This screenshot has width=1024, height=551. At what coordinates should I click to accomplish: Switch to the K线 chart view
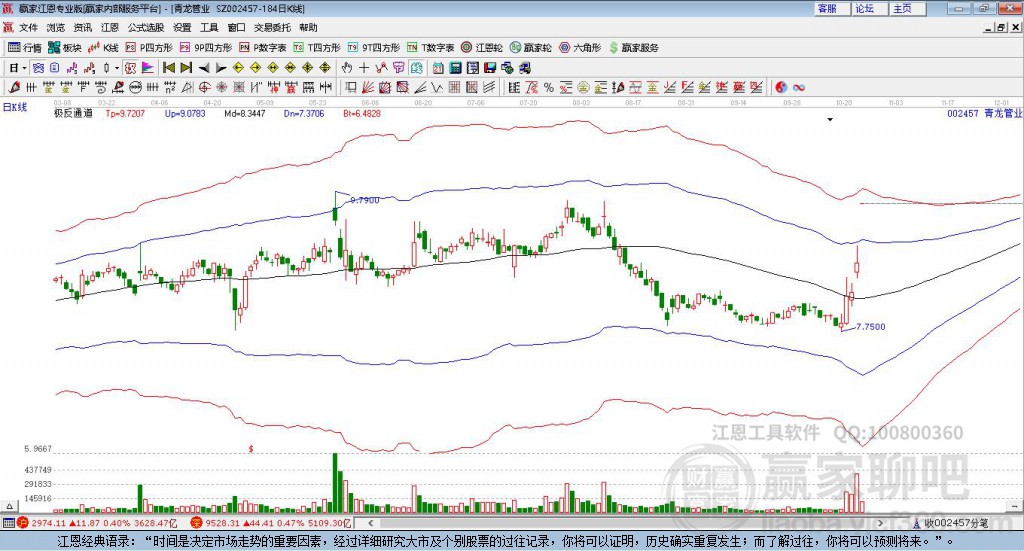point(103,48)
